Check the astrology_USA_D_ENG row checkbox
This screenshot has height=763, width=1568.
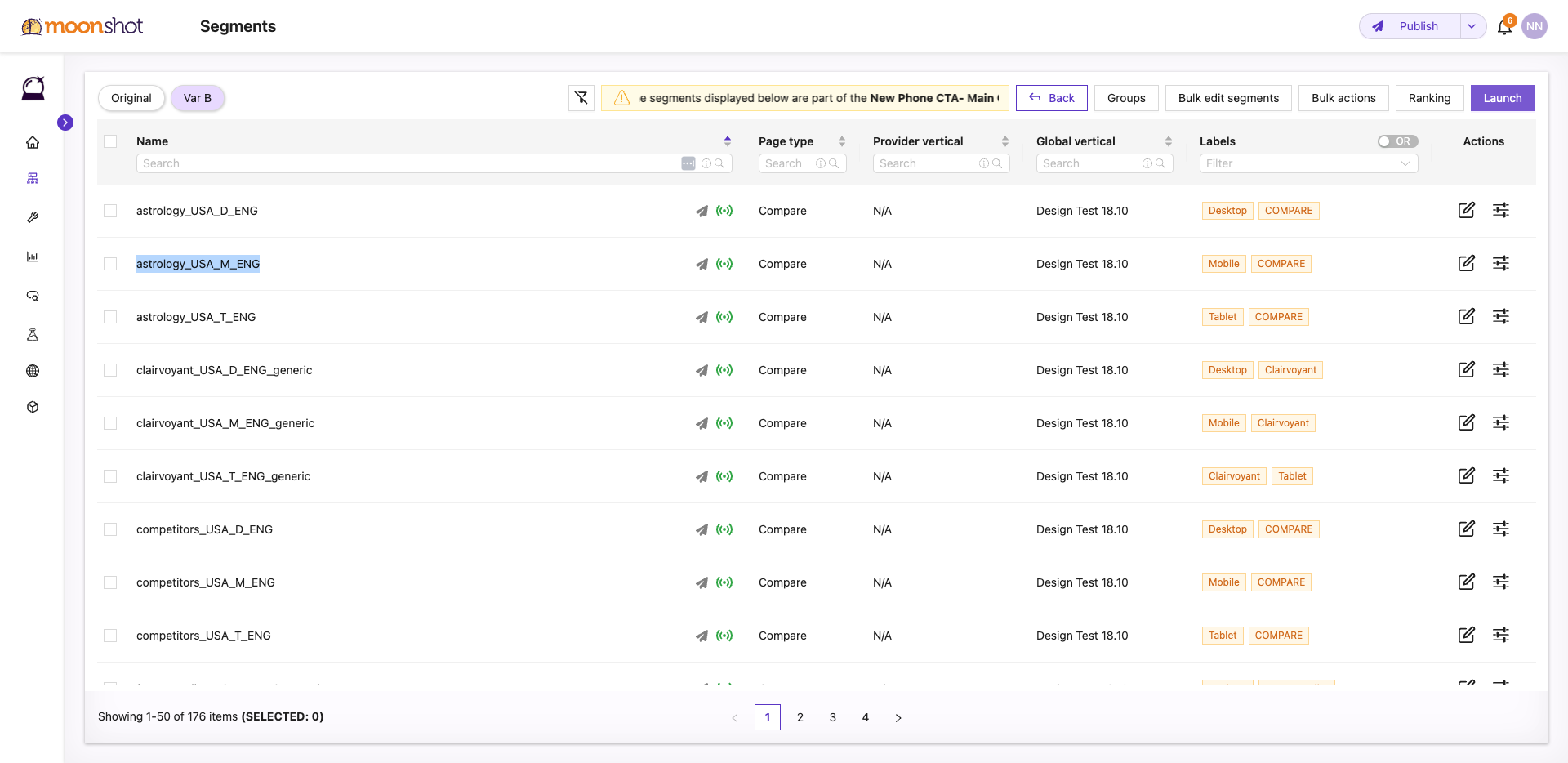tap(110, 211)
